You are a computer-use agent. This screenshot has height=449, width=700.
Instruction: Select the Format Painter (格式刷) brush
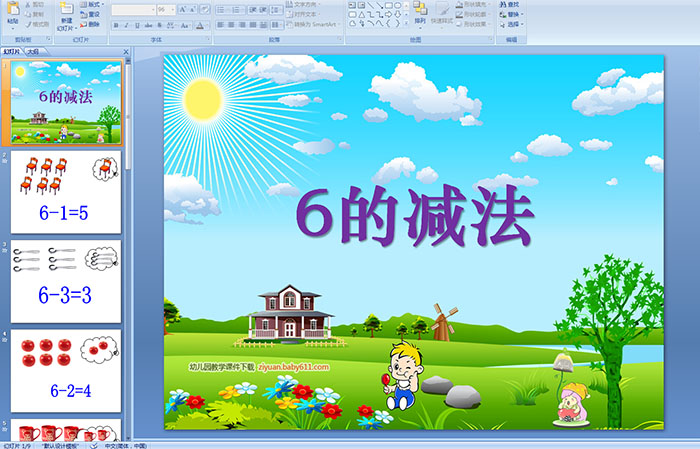tap(28, 24)
